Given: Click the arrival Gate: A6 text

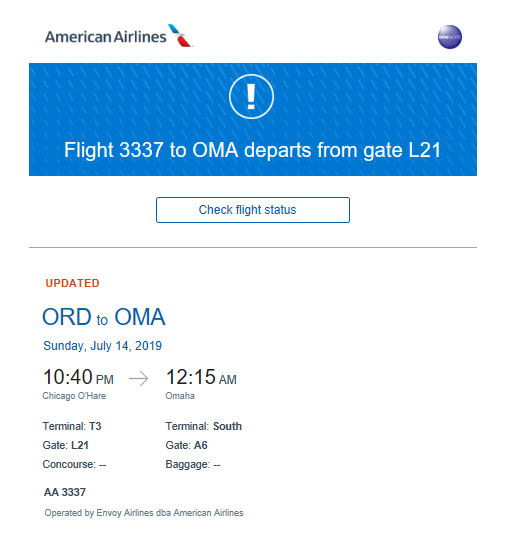Looking at the screenshot, I should [186, 445].
